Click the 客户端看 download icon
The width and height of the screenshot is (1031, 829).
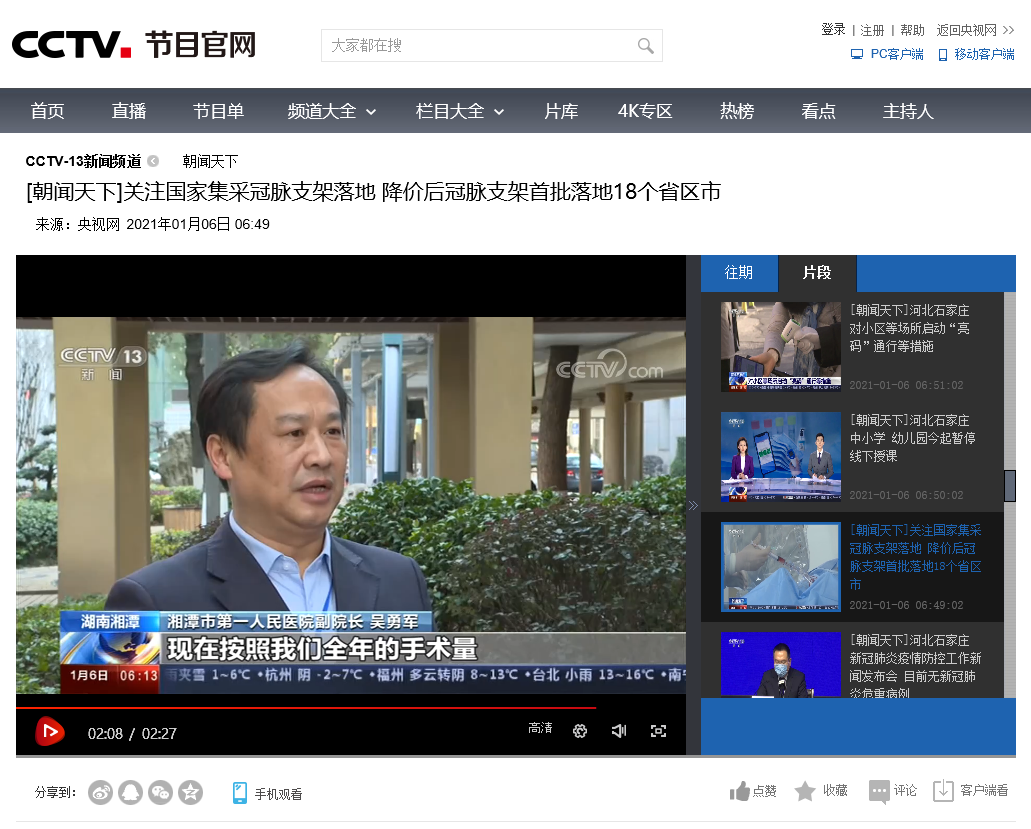[943, 791]
